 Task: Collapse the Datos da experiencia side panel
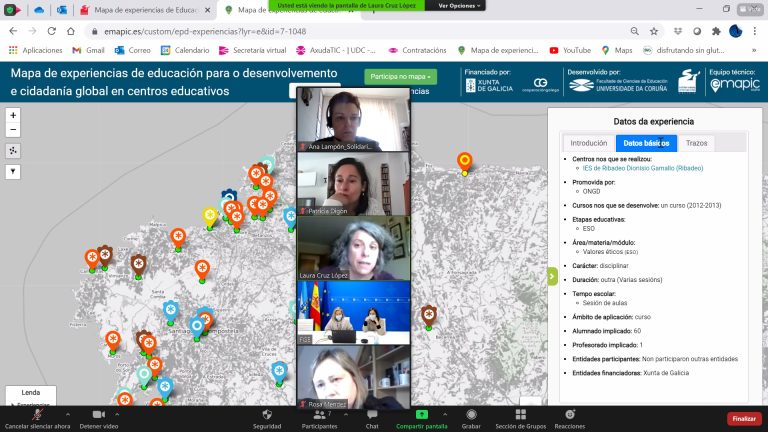[552, 277]
